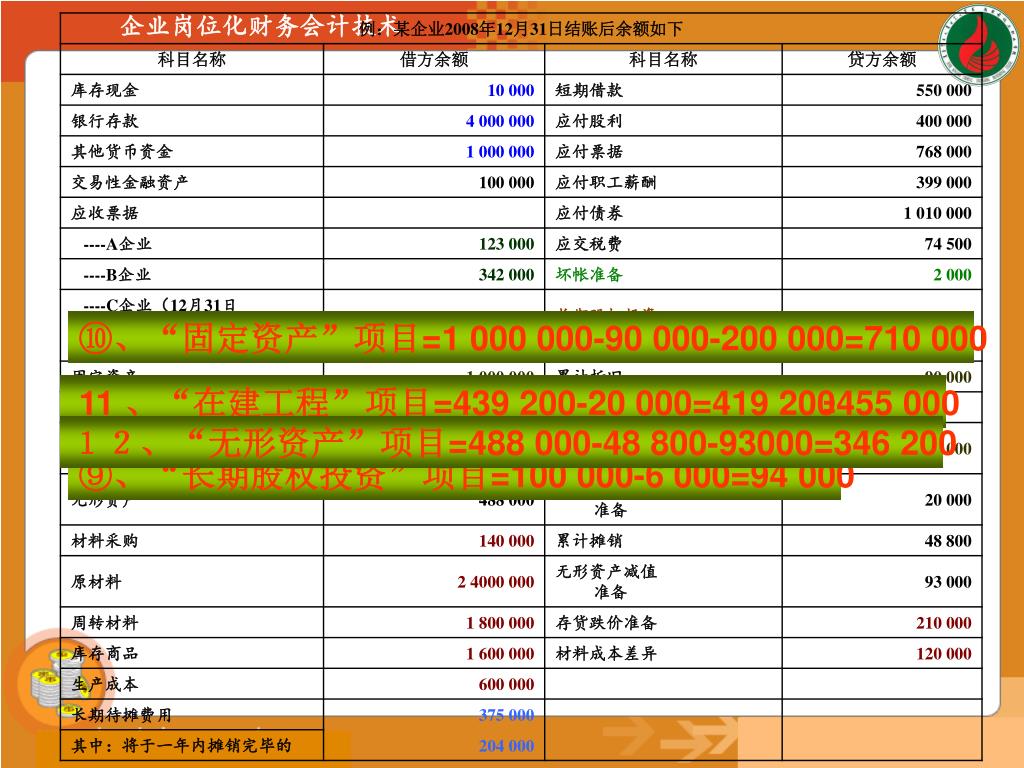
Task: Click the 4 000 000 bank deposit amount
Action: click(499, 121)
